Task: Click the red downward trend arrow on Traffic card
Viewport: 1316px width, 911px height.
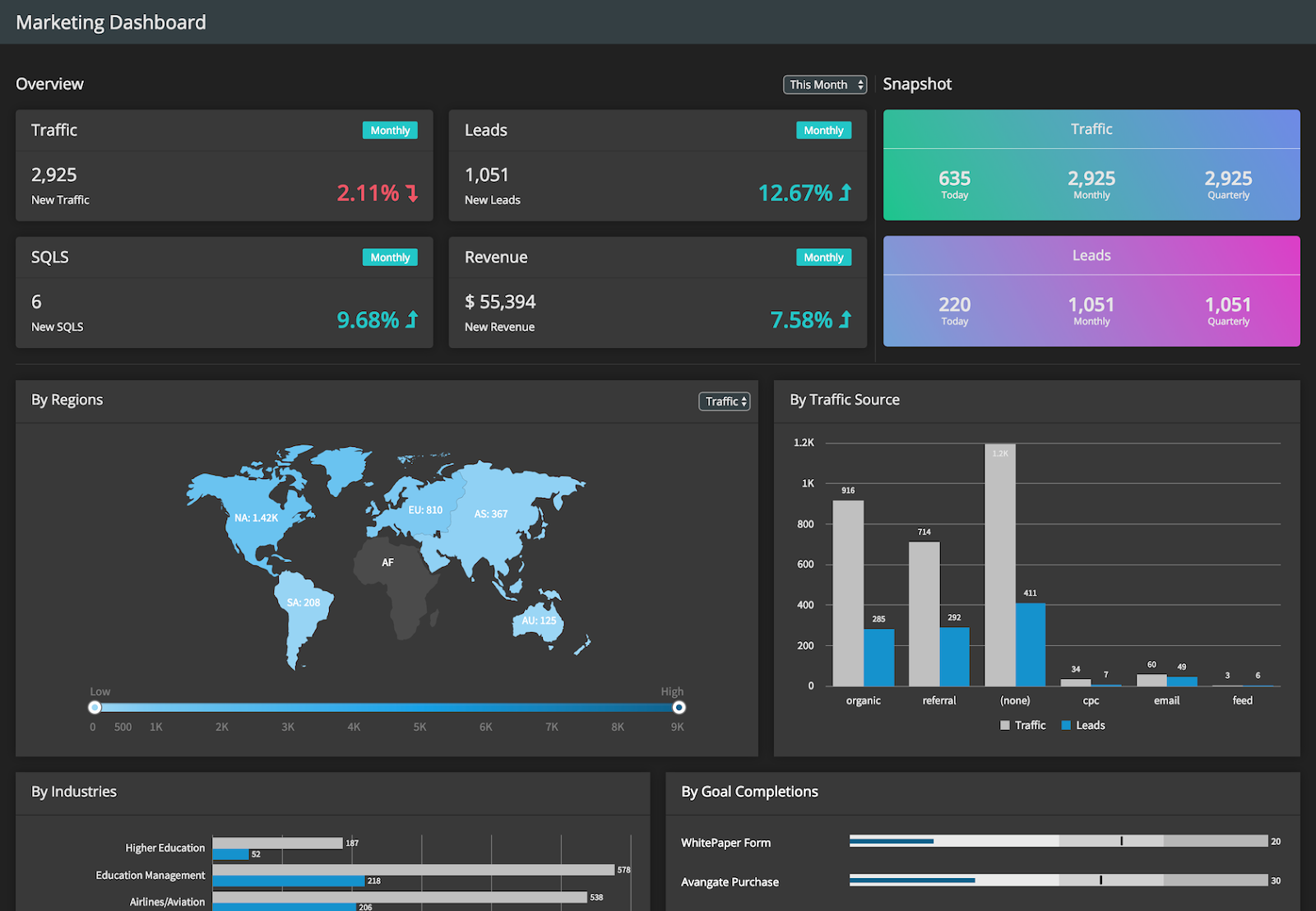Action: pyautogui.click(x=410, y=193)
